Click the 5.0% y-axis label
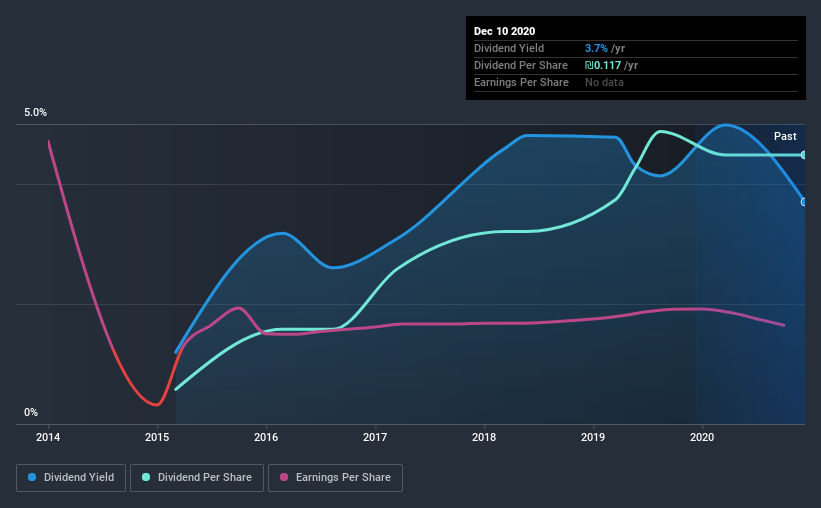The height and width of the screenshot is (508, 821). 35,113
